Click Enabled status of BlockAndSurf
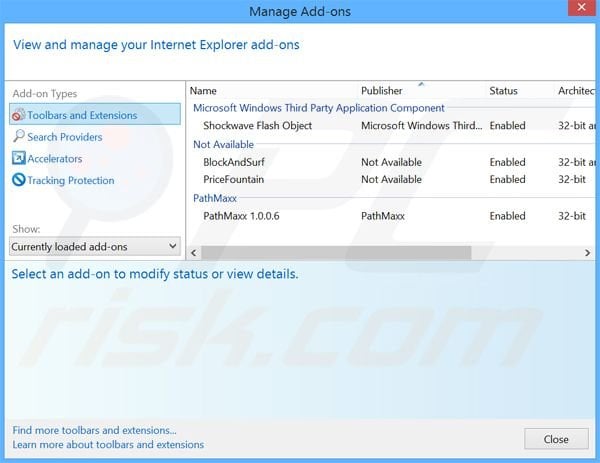Viewport: 600px width, 463px height. pos(507,162)
